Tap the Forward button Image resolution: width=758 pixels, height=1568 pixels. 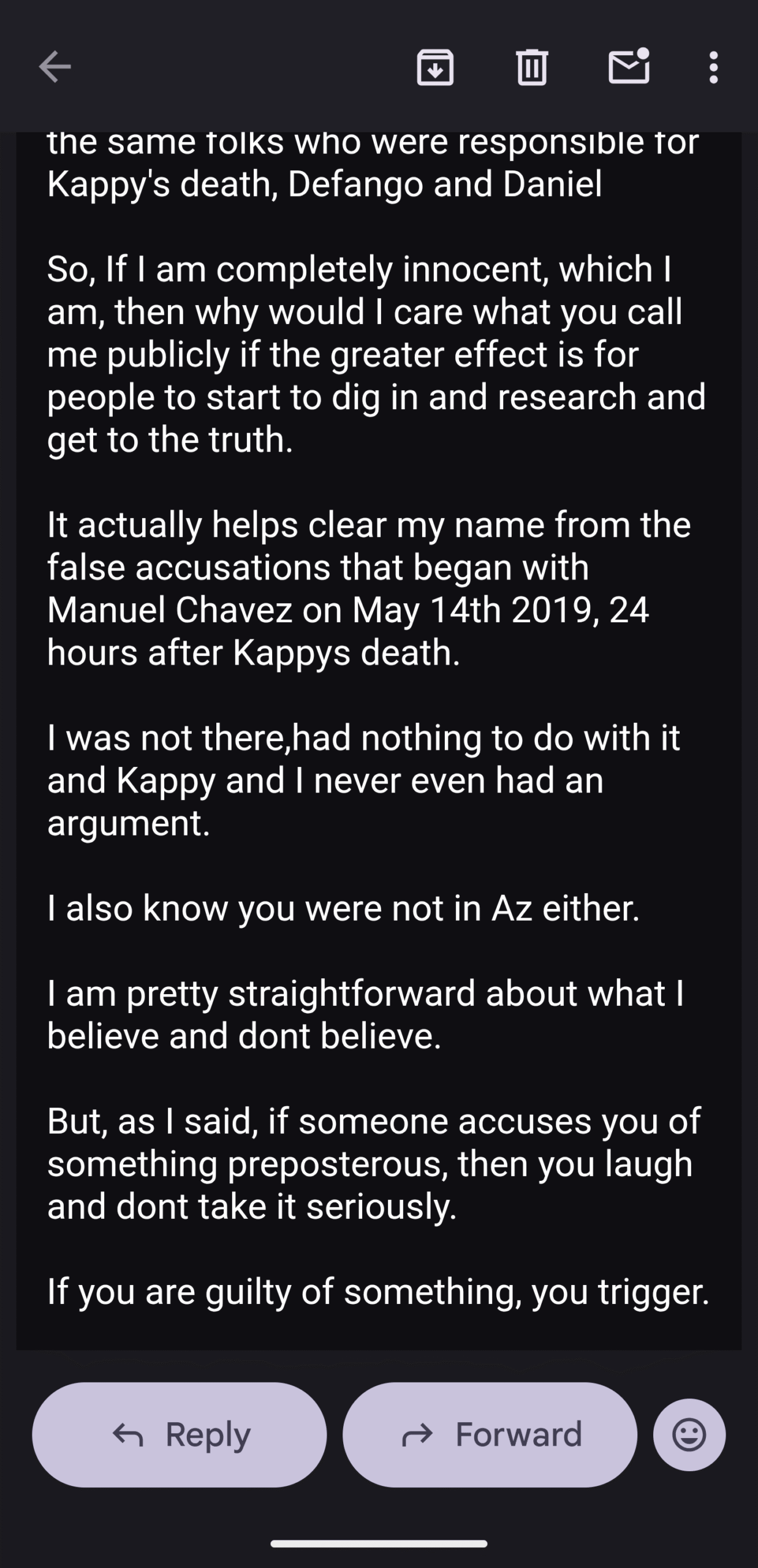tap(490, 1434)
